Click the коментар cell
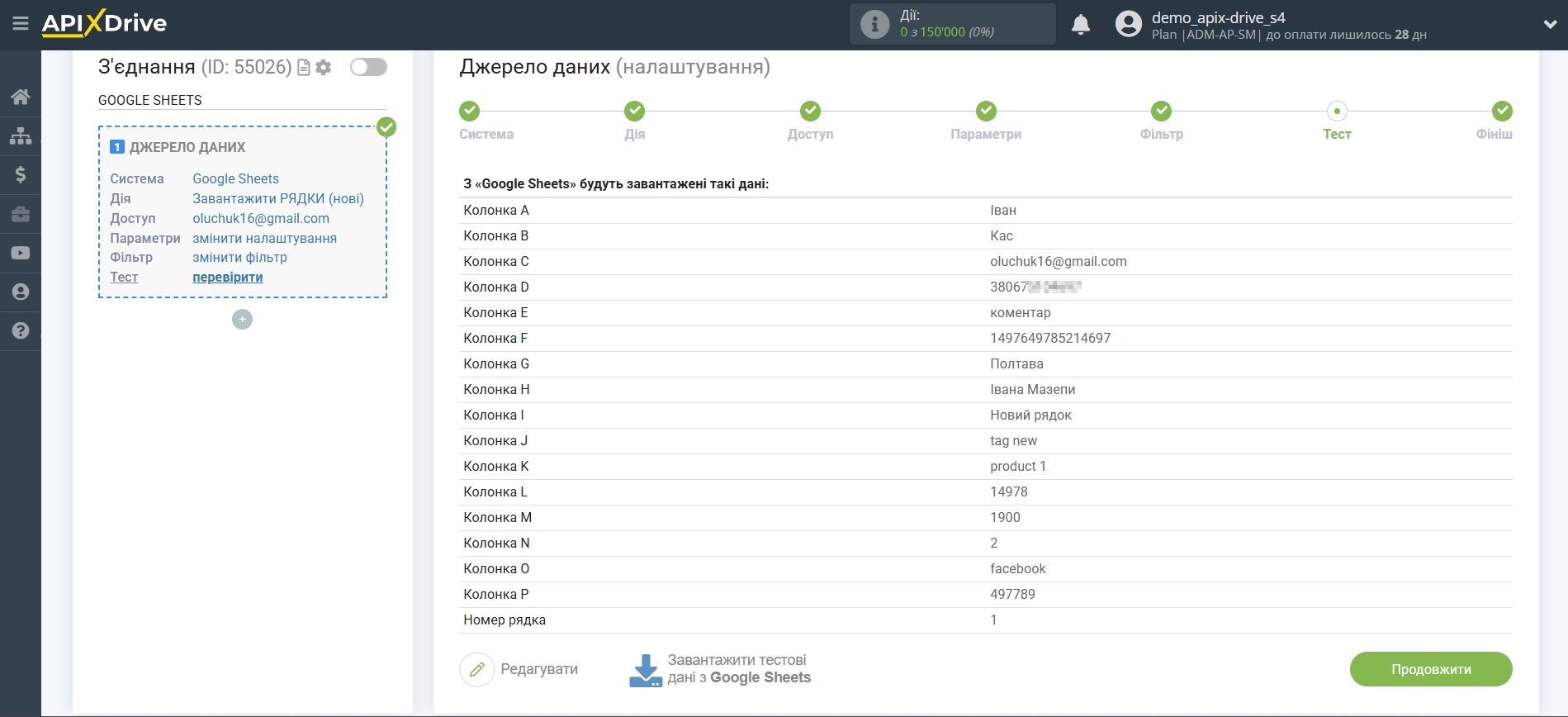Viewport: 1568px width, 717px height. pos(1020,312)
